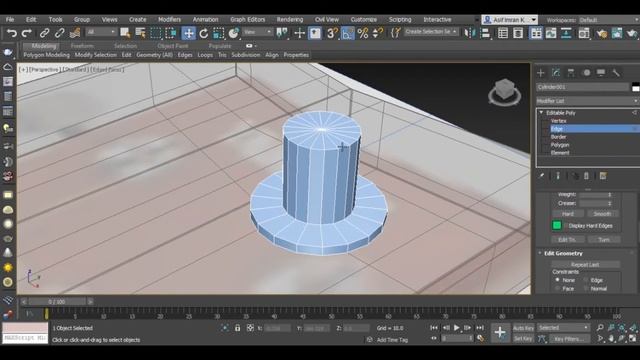The image size is (640, 360).
Task: Select the Select and Link tool
Action: (44, 33)
